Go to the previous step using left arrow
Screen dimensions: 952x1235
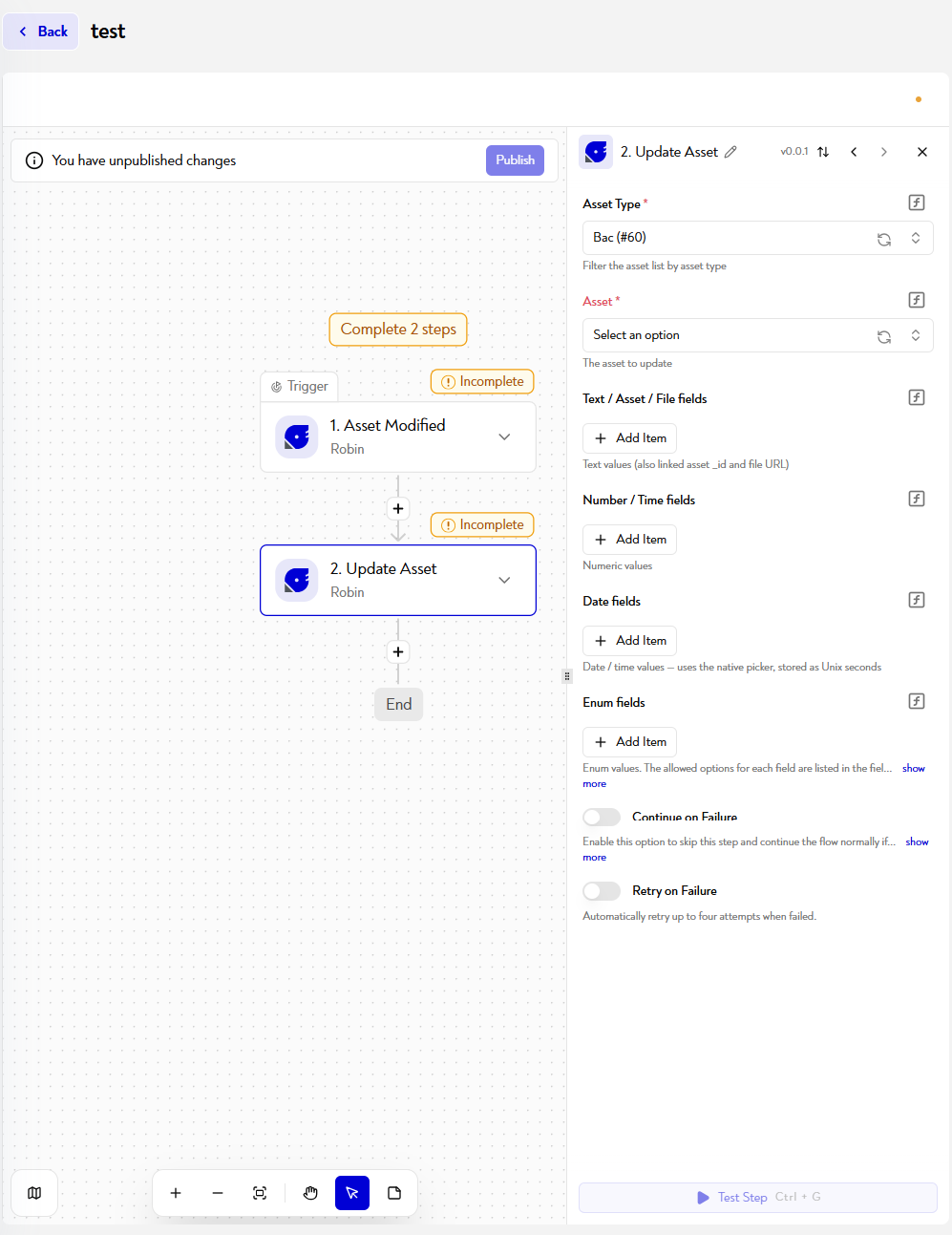coord(854,152)
